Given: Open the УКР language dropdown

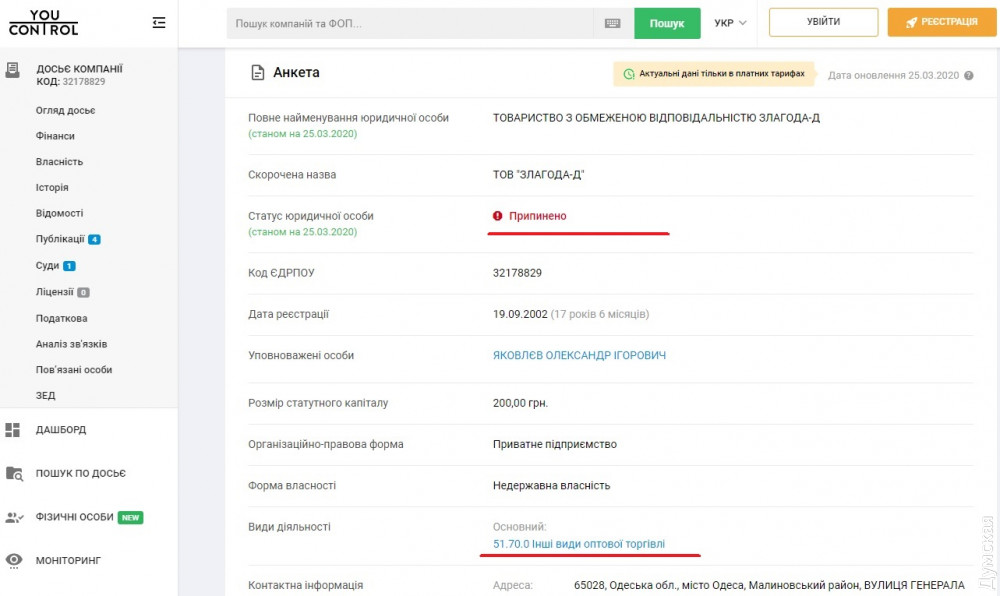Looking at the screenshot, I should (x=730, y=23).
